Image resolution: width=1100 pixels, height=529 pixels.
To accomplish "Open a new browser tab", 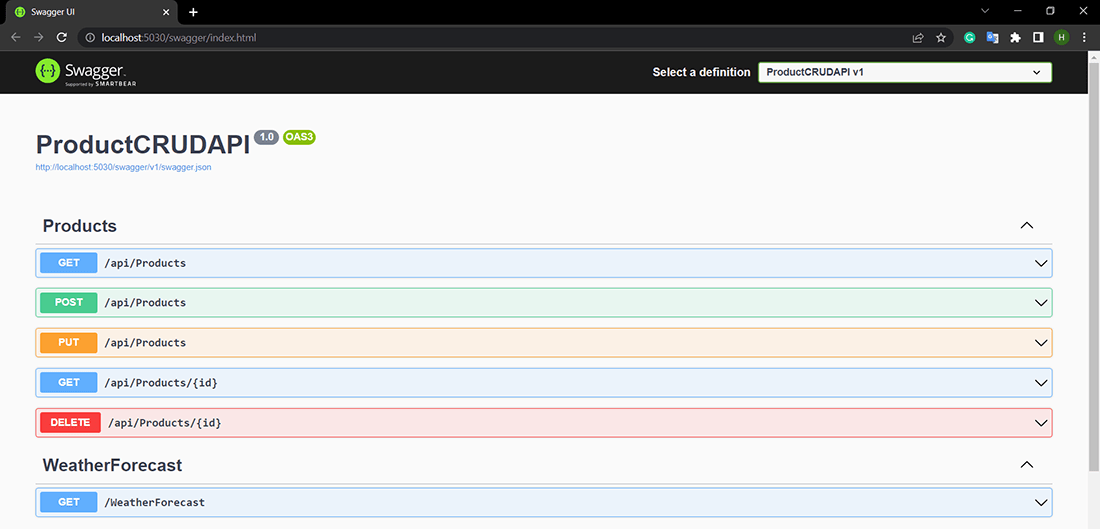I will 194,12.
